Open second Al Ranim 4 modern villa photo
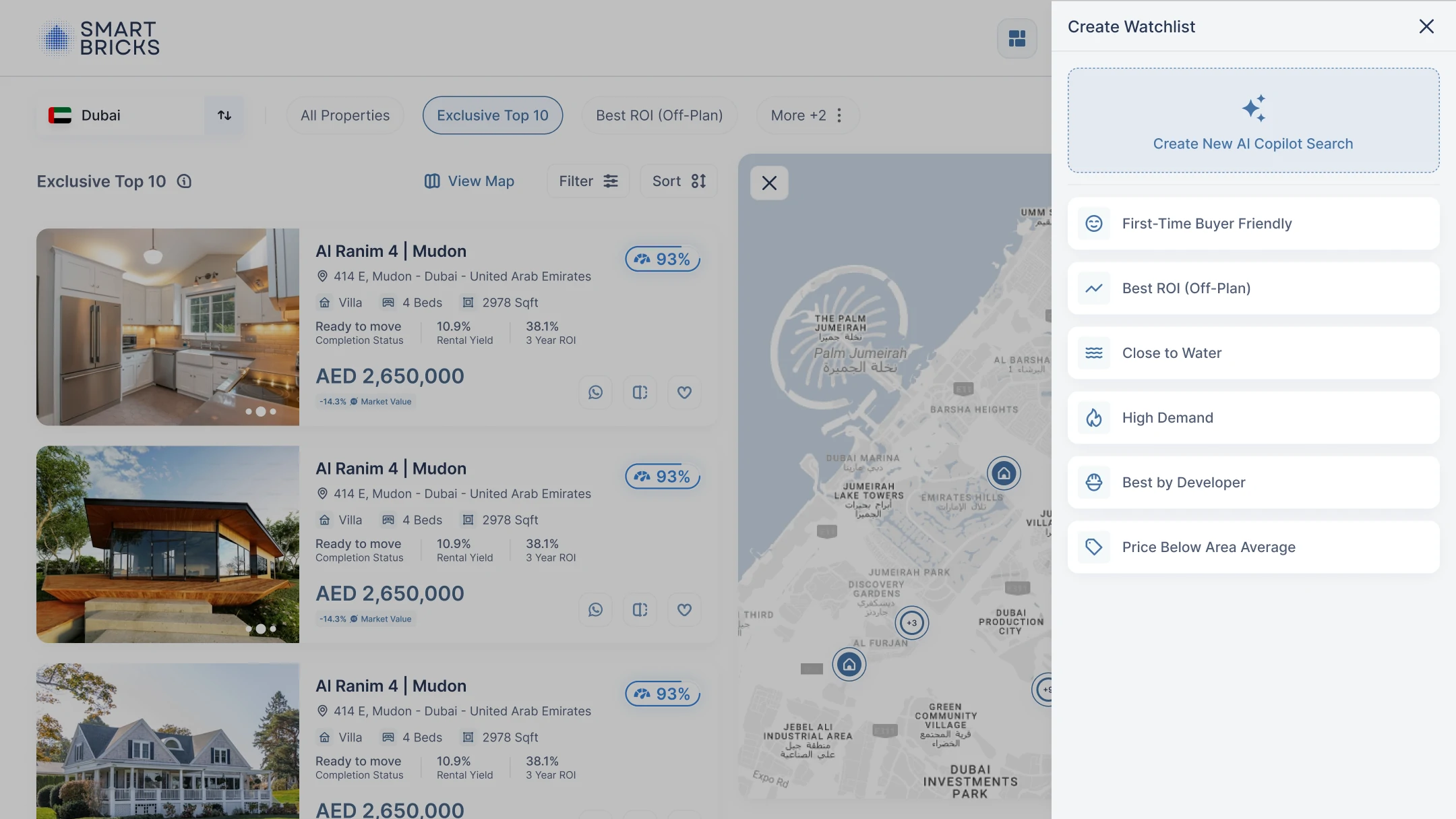The width and height of the screenshot is (1456, 819). click(168, 544)
